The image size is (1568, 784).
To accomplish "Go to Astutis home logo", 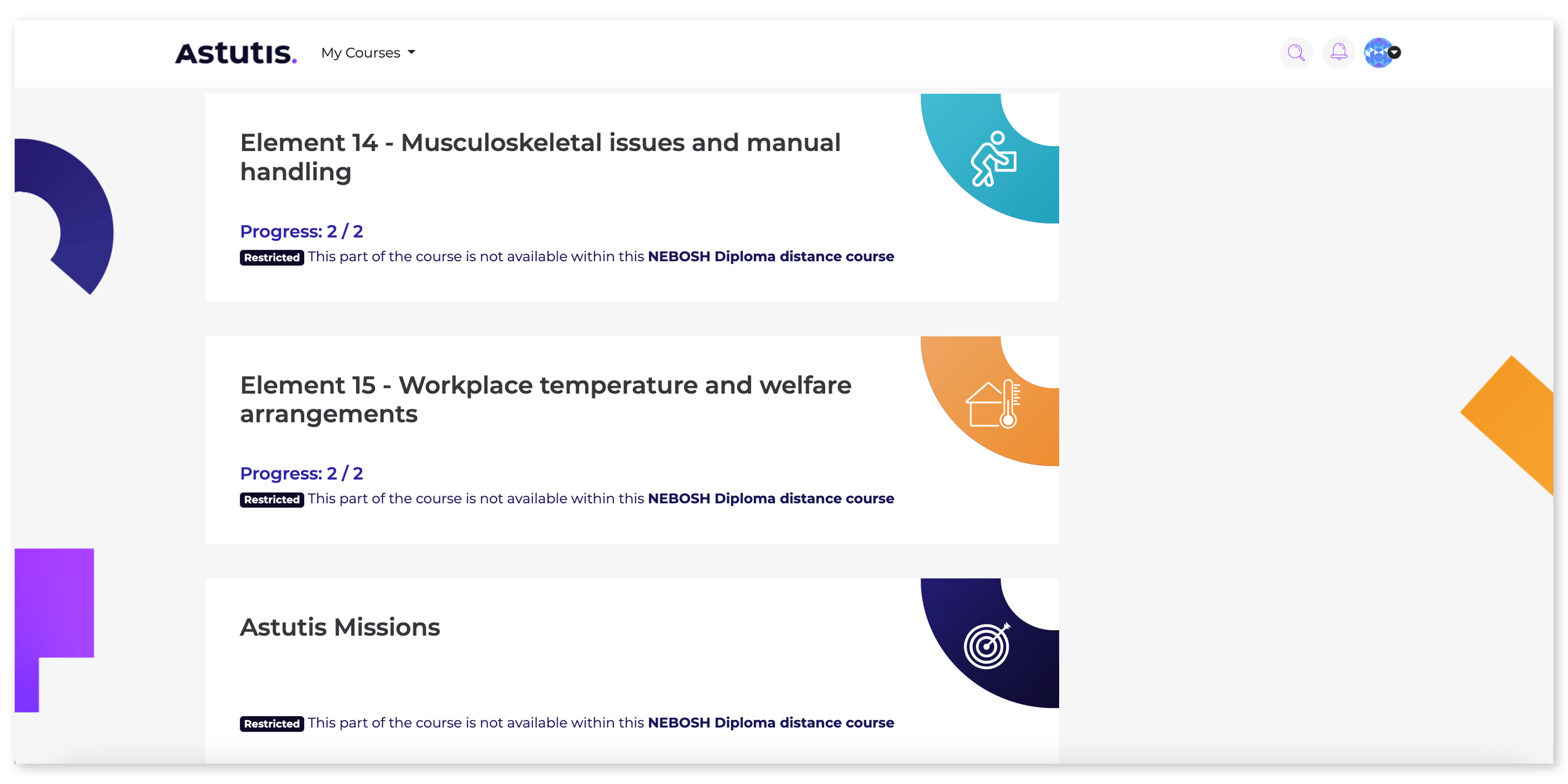I will 236,53.
